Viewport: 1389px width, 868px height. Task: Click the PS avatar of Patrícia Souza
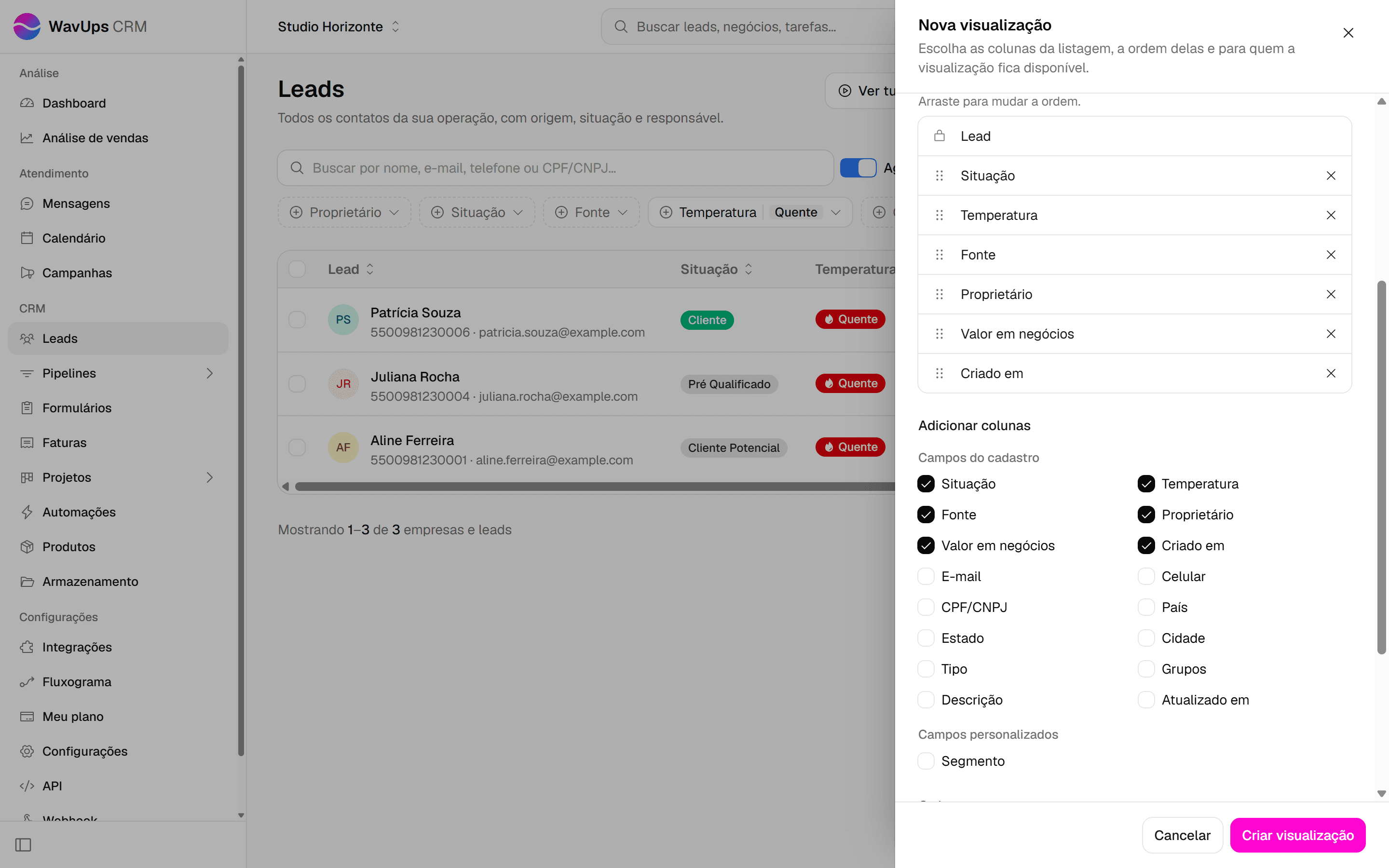(x=343, y=320)
